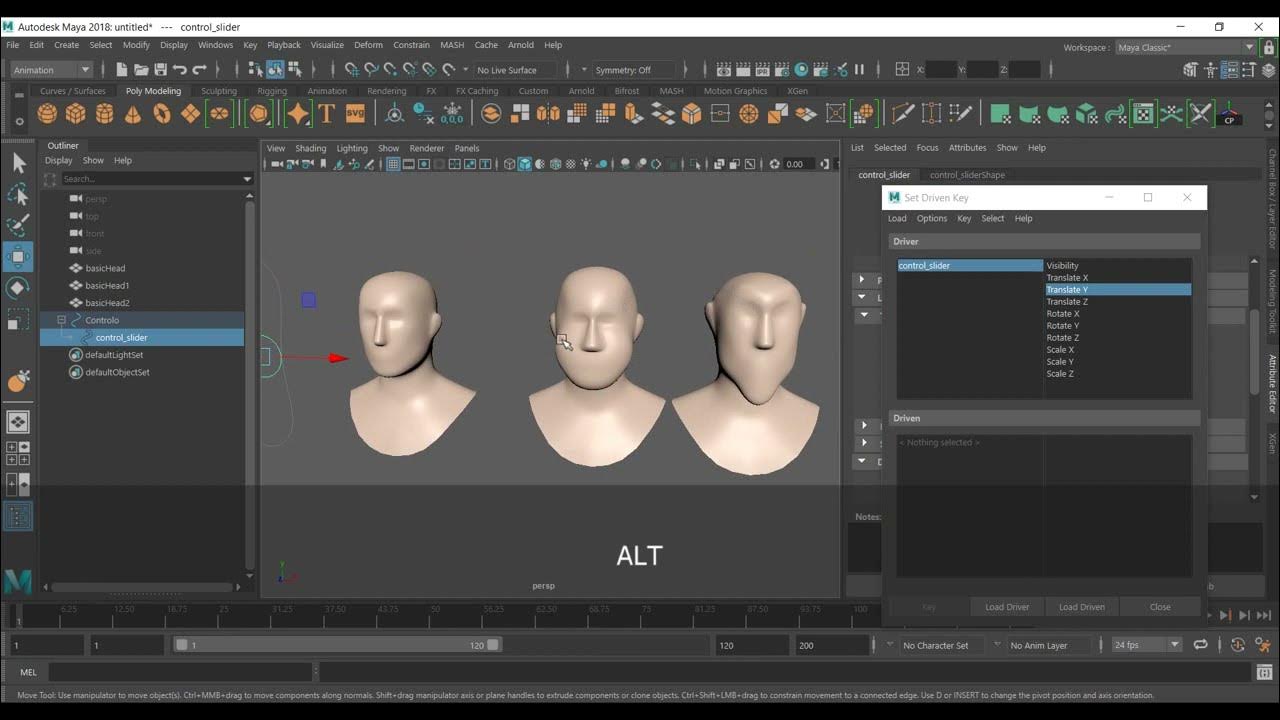
Task: Open the Key menu in Set Driven Key
Action: (964, 218)
